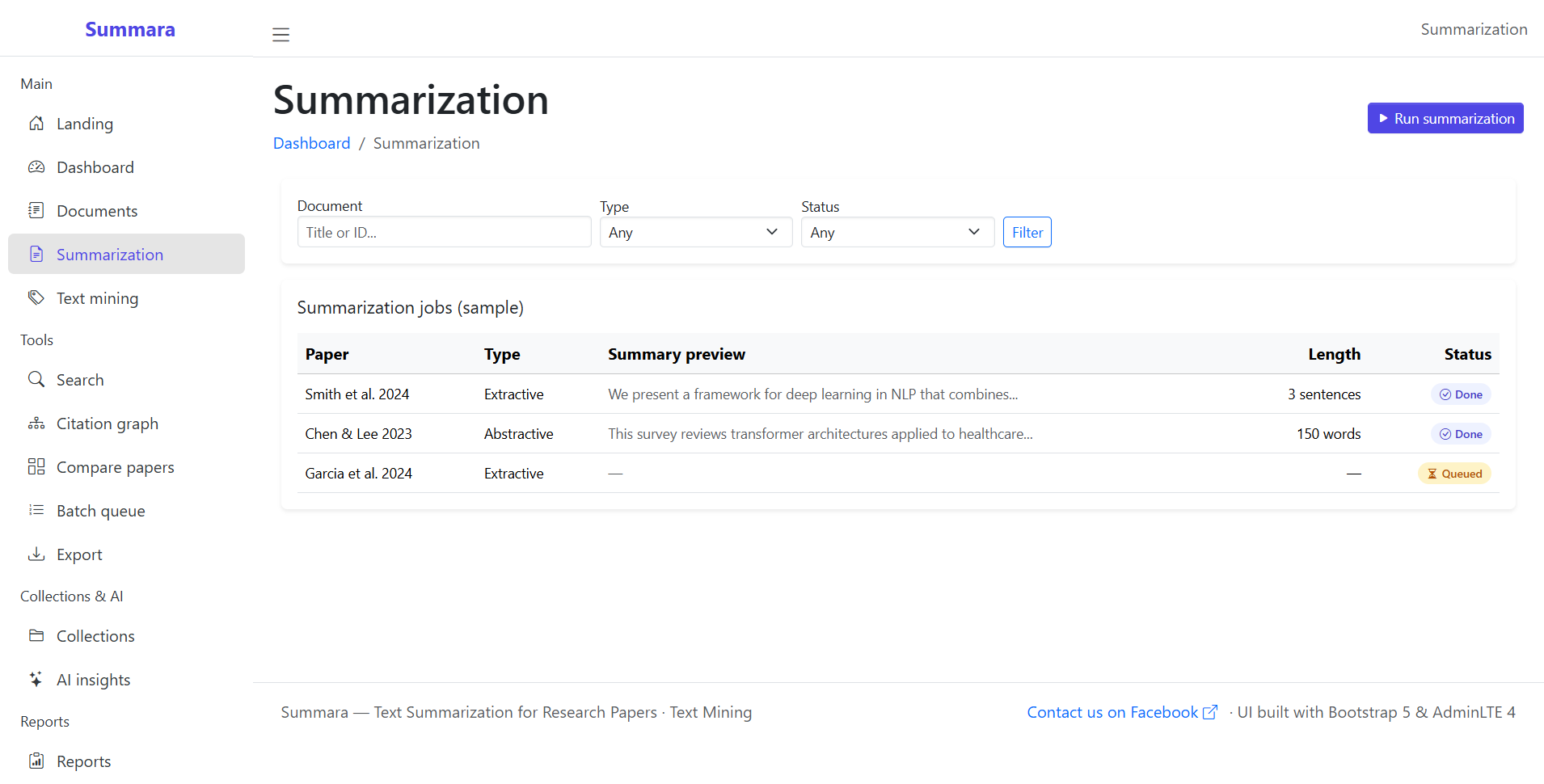Select the Landing home icon in sidebar
The height and width of the screenshot is (784, 1544).
[36, 124]
